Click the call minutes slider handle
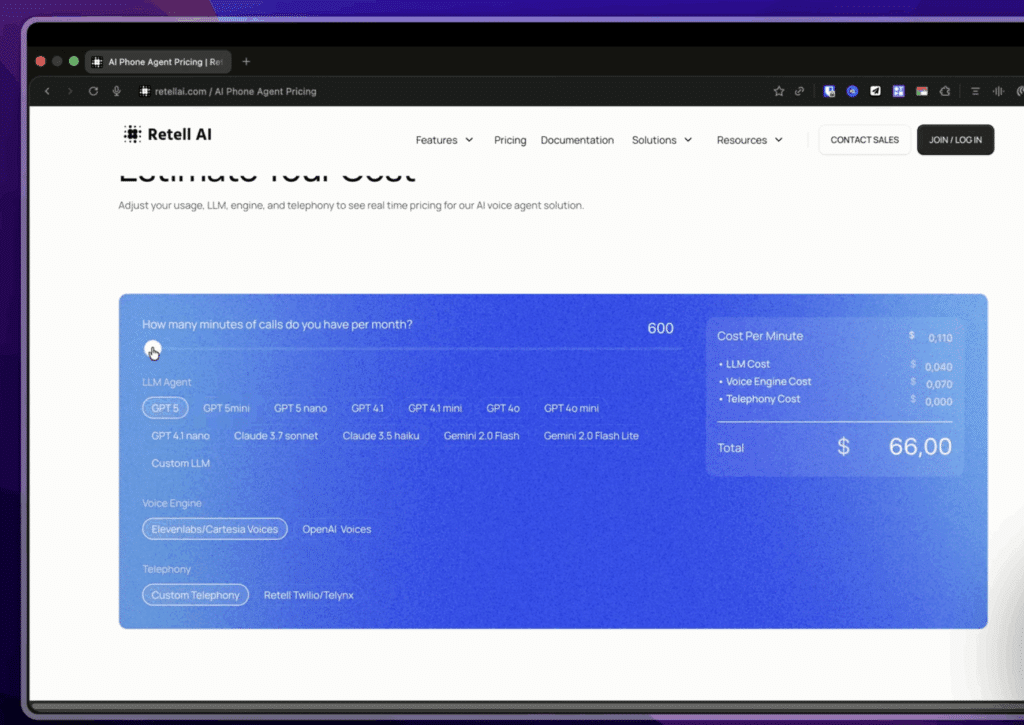The width and height of the screenshot is (1024, 725). (x=152, y=349)
